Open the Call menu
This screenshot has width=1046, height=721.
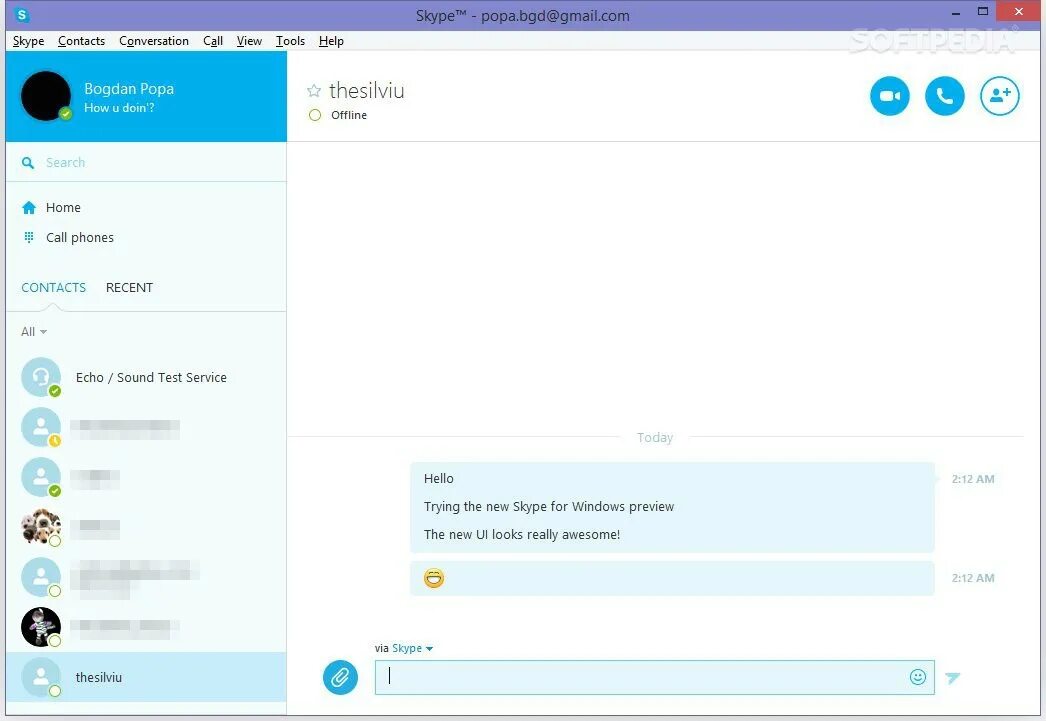point(213,41)
